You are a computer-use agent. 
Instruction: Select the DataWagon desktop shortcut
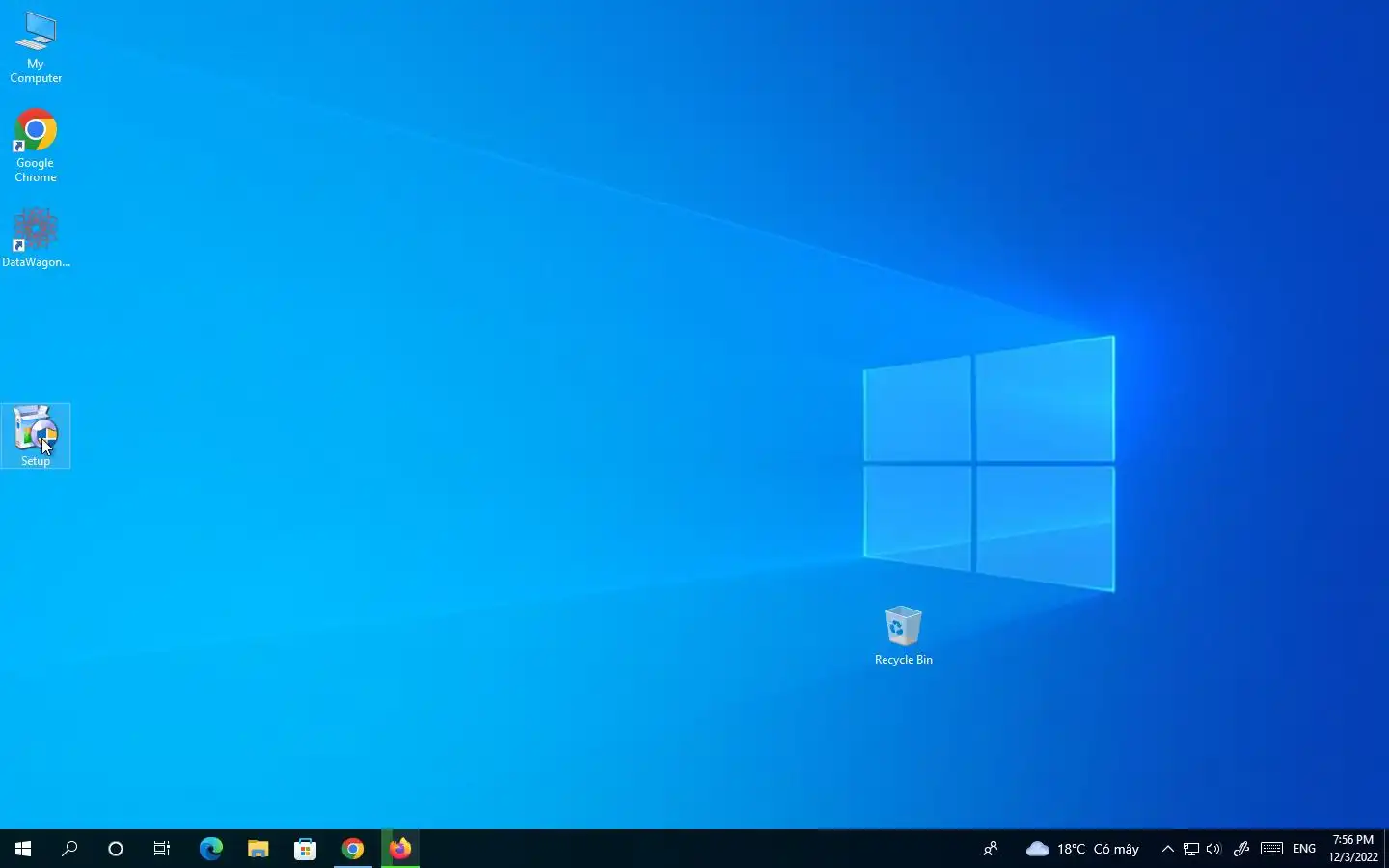(x=36, y=237)
